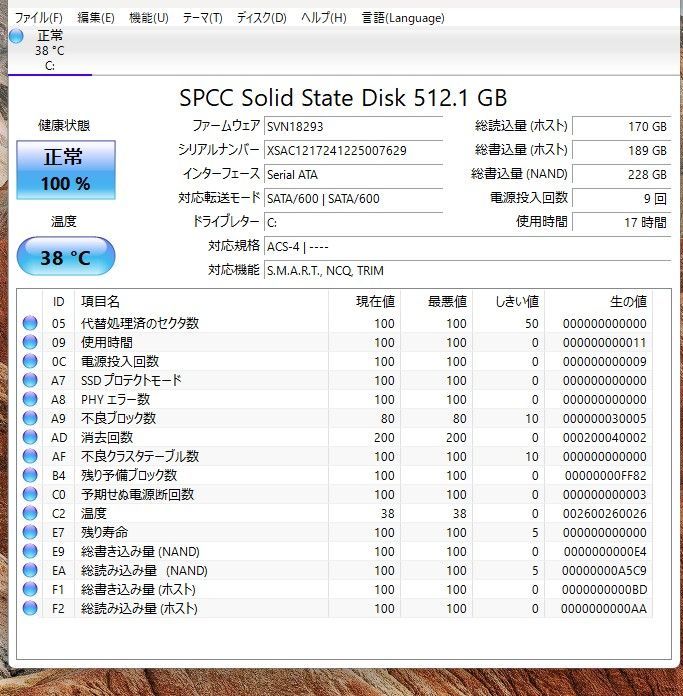
Task: Select the 消去回数 attribute name
Action: 107,437
